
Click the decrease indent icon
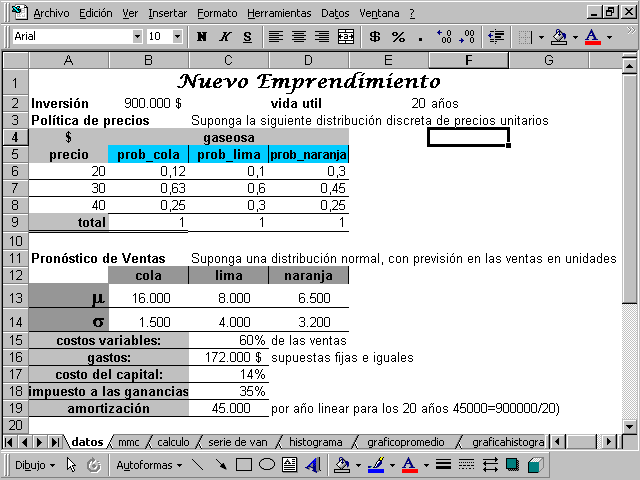click(x=496, y=37)
